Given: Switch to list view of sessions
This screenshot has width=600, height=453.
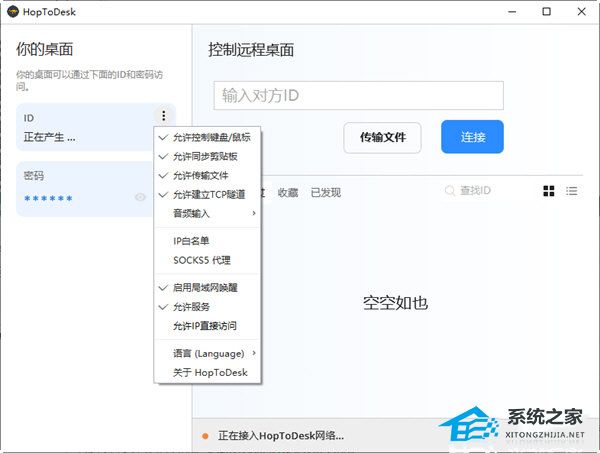Looking at the screenshot, I should [572, 191].
